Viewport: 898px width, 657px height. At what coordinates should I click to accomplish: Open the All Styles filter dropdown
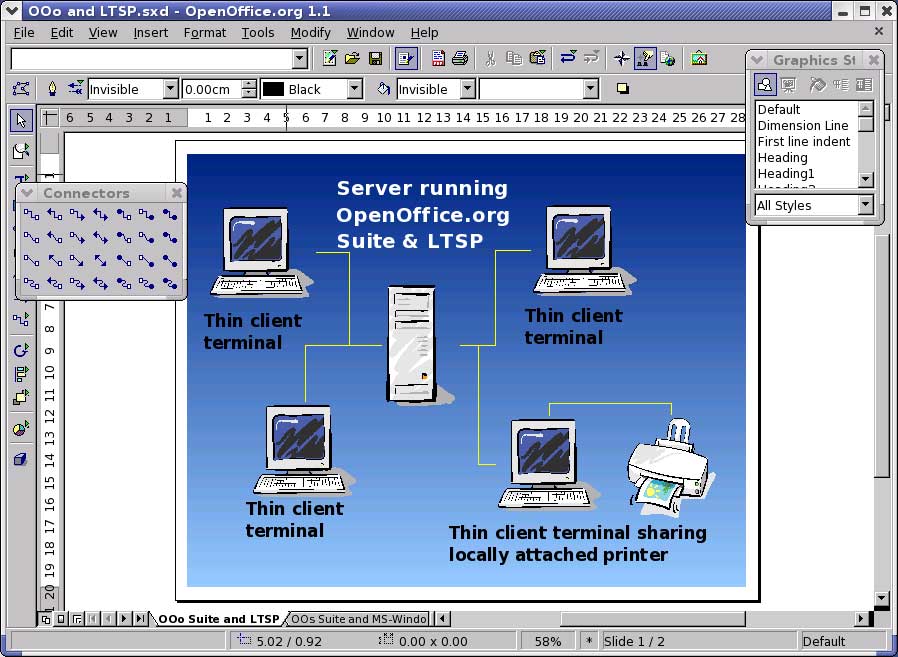coord(865,205)
